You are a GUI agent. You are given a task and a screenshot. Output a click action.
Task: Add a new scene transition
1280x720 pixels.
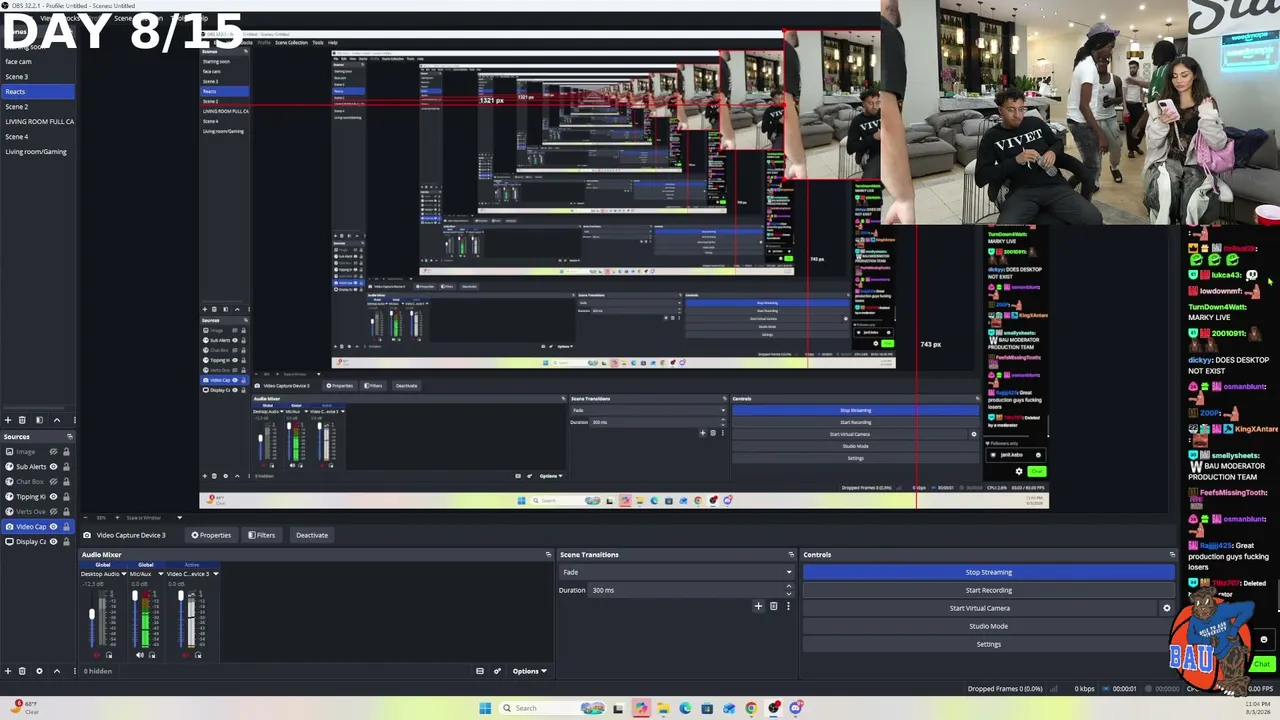pos(758,606)
